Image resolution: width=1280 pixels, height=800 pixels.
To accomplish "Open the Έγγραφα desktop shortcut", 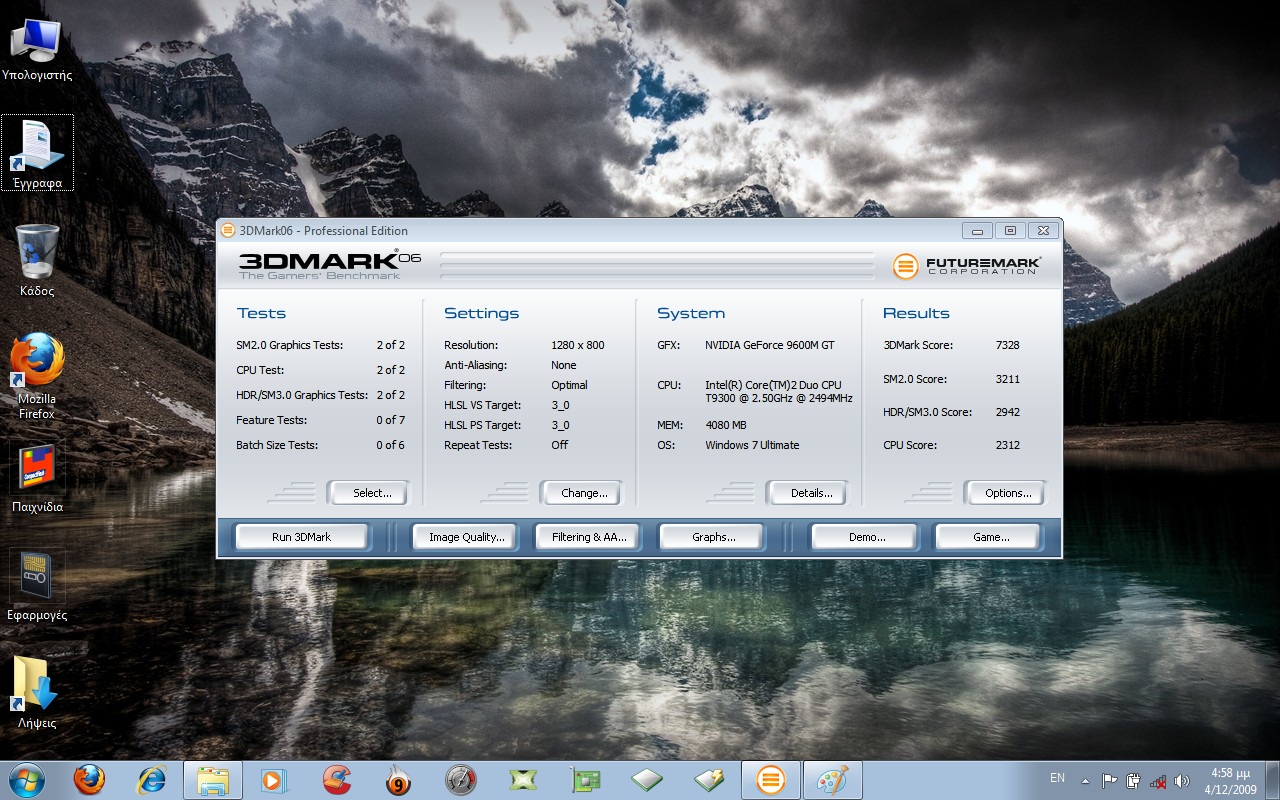I will tap(37, 152).
